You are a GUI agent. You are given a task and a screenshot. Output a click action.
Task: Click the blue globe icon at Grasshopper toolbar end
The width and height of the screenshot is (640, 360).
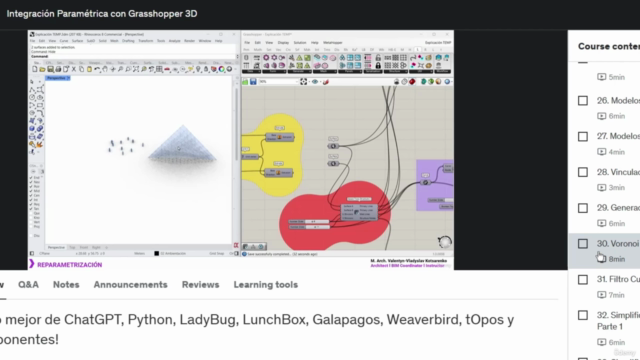coord(447,82)
